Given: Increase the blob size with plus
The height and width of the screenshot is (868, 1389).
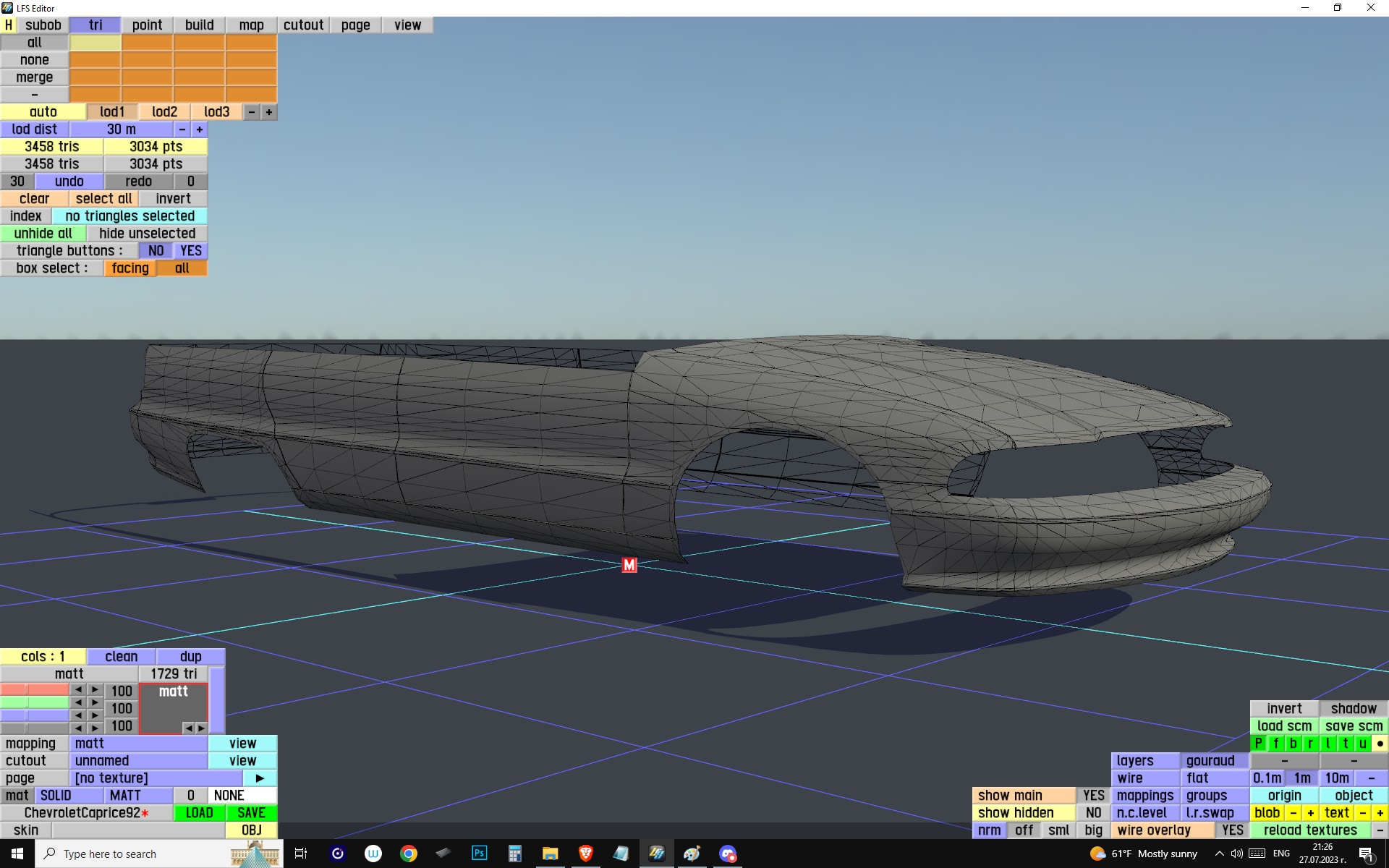Looking at the screenshot, I should (x=1310, y=813).
